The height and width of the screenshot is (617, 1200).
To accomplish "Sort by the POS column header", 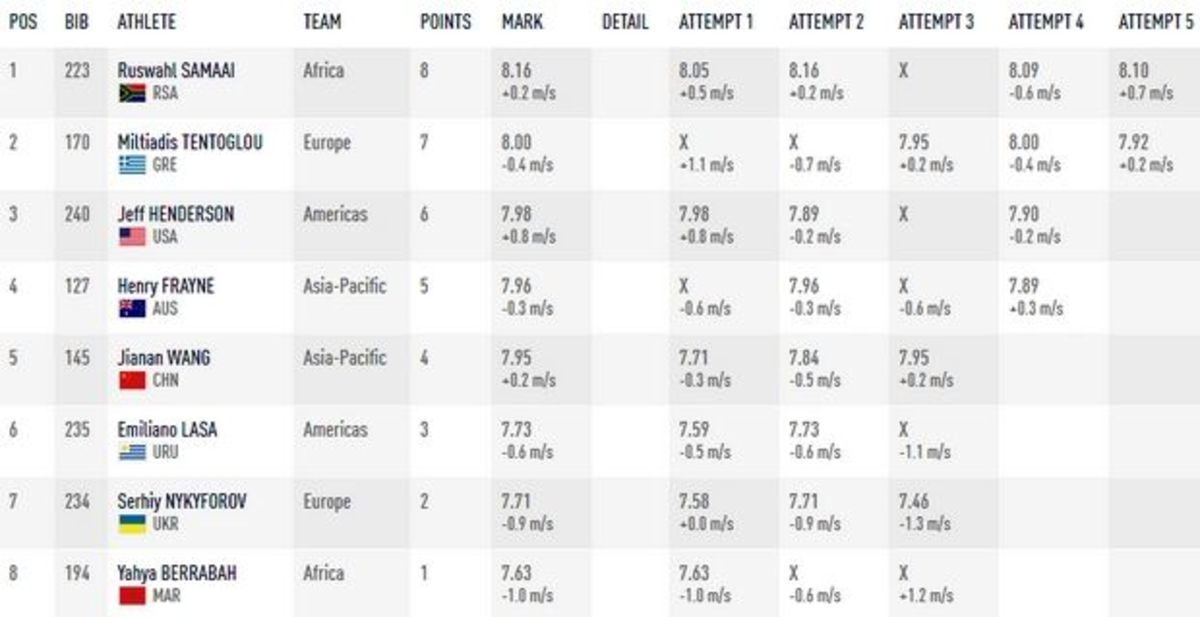I will click(x=23, y=22).
